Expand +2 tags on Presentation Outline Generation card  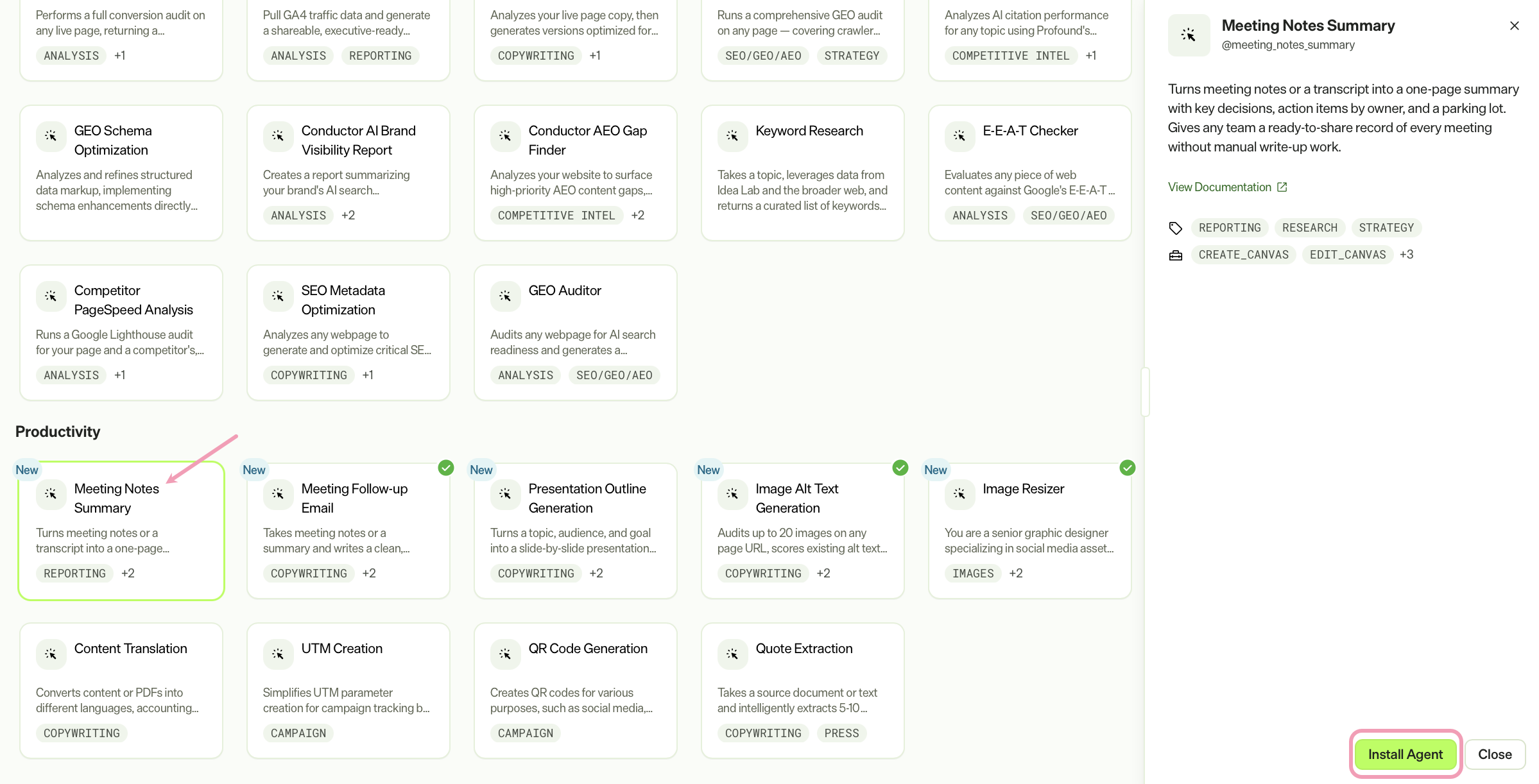pos(596,574)
